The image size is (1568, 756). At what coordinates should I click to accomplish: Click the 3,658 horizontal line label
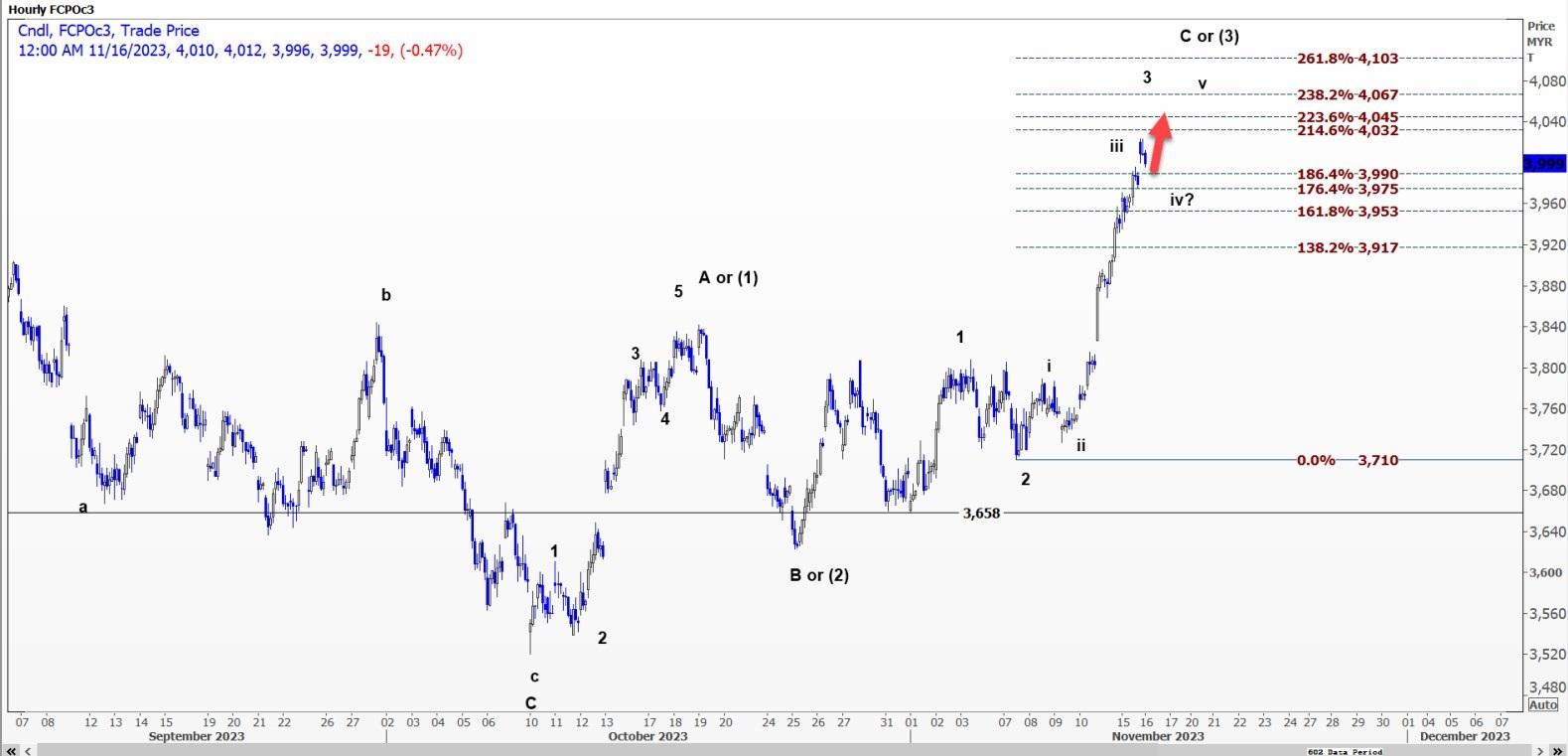tap(981, 513)
